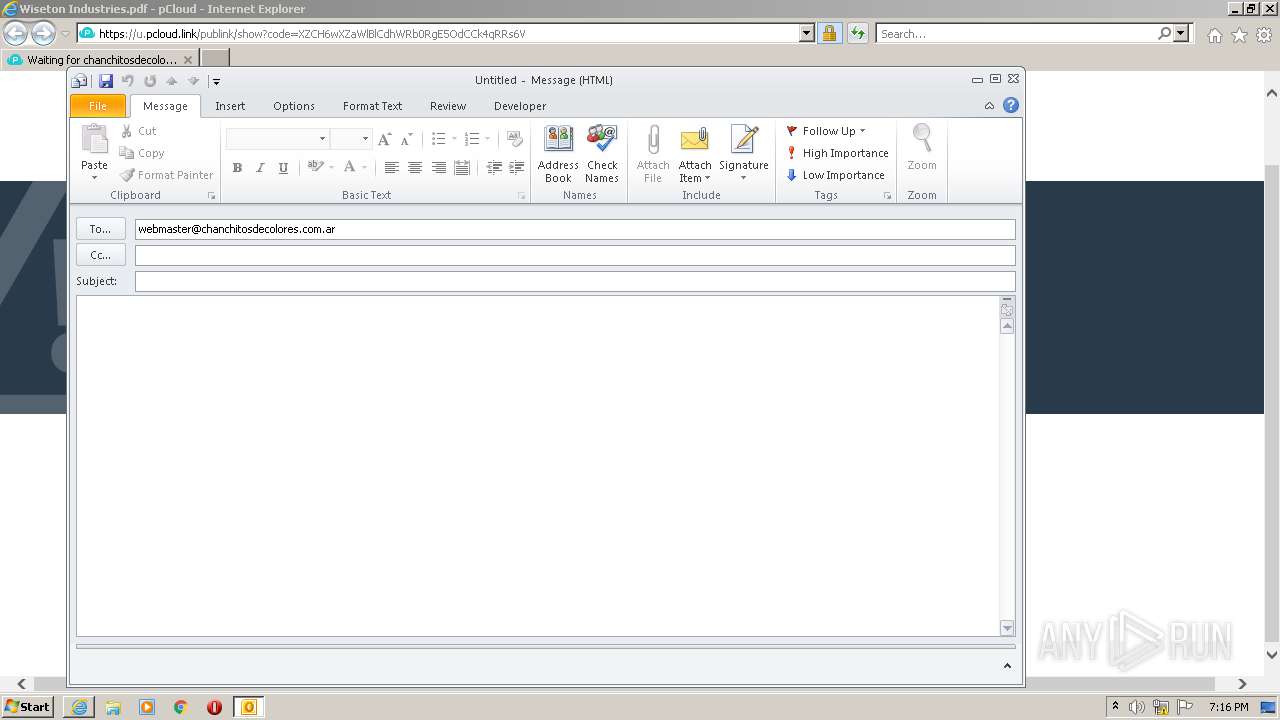The width and height of the screenshot is (1280, 720).
Task: Undo the last action in Outlook
Action: [x=128, y=81]
